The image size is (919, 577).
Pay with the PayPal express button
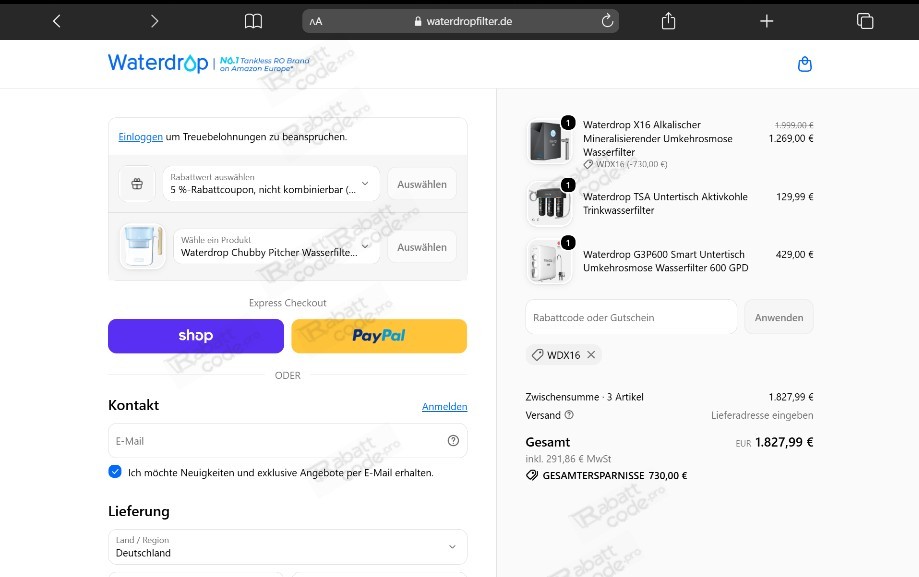click(379, 336)
